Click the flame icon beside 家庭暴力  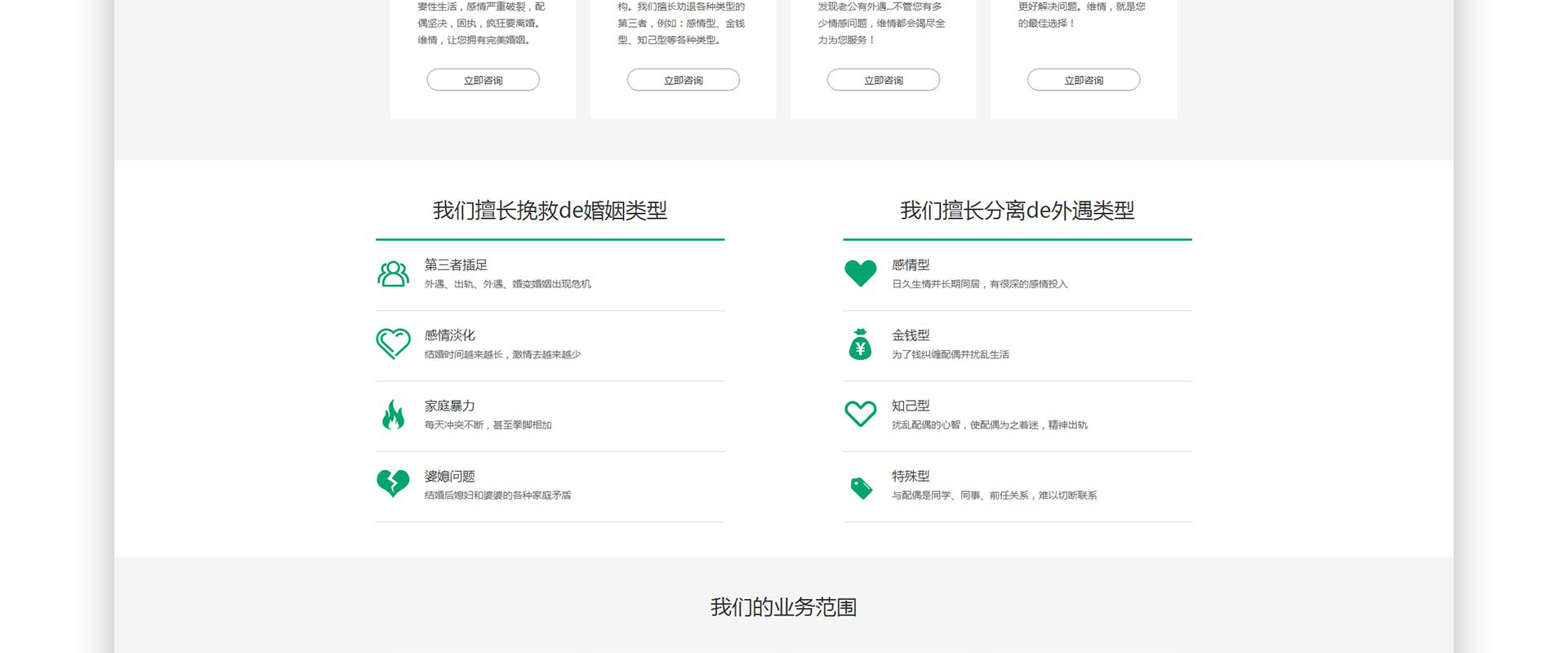pyautogui.click(x=393, y=415)
